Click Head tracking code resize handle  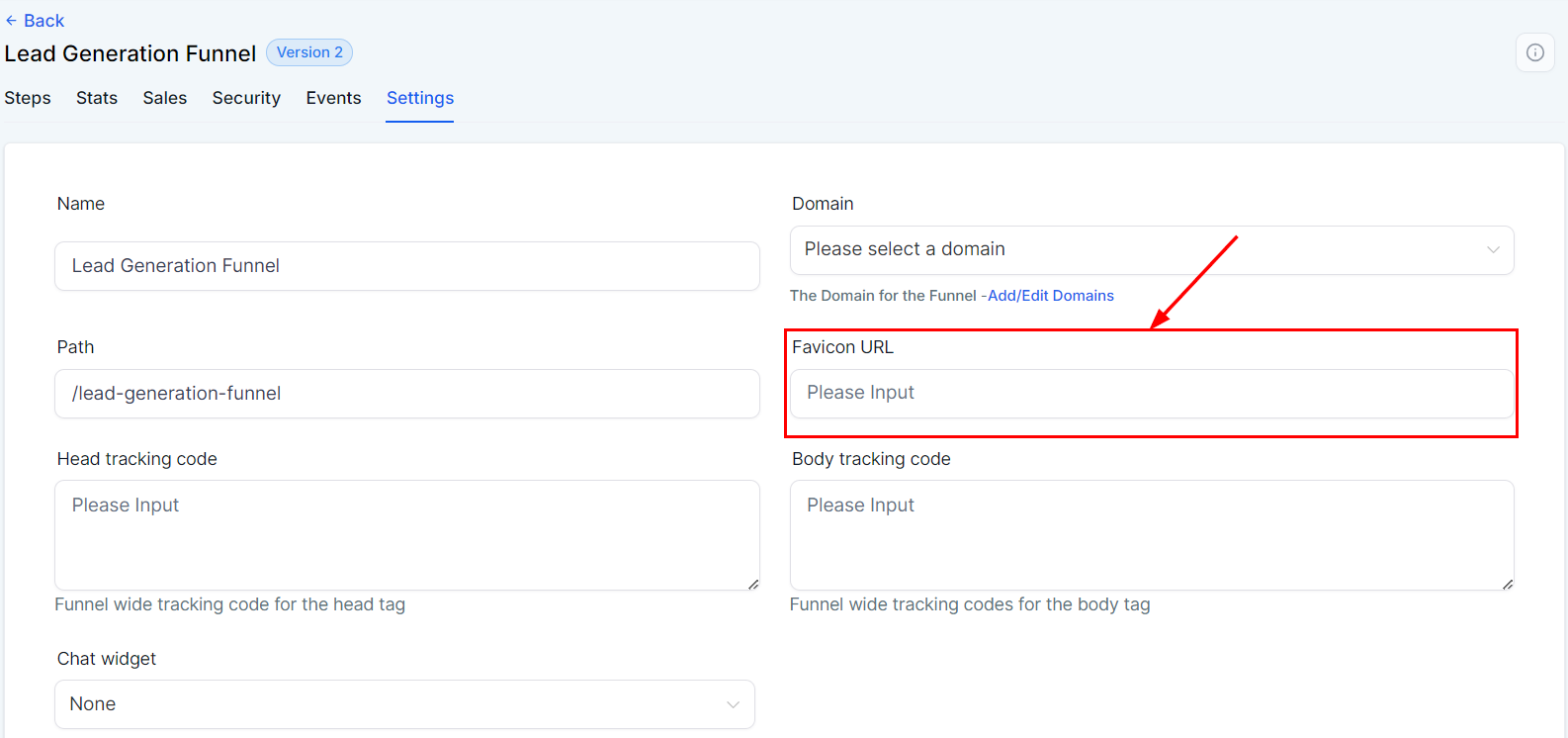753,585
